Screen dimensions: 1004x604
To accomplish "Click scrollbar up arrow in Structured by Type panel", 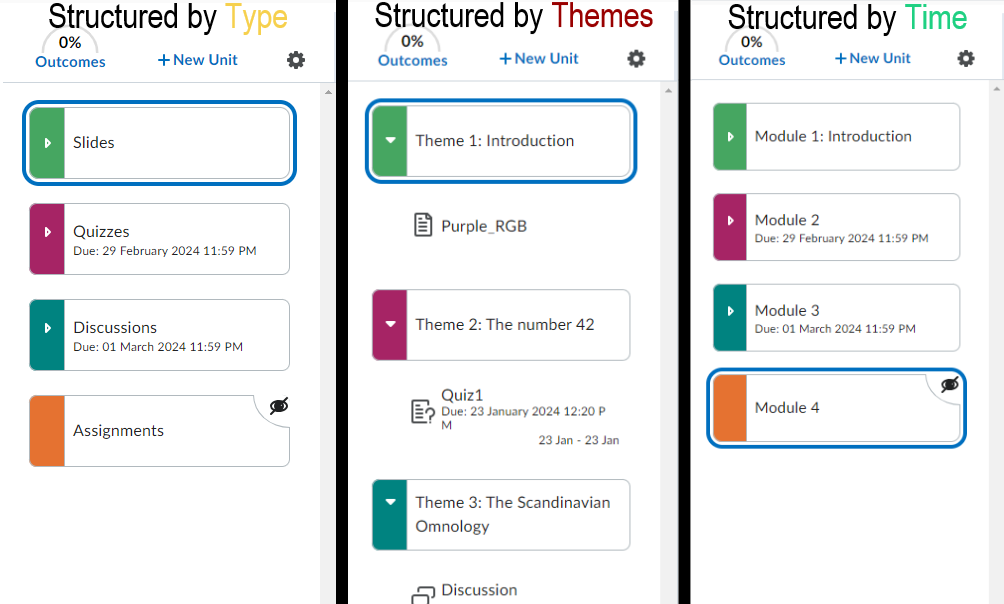I will pyautogui.click(x=328, y=91).
